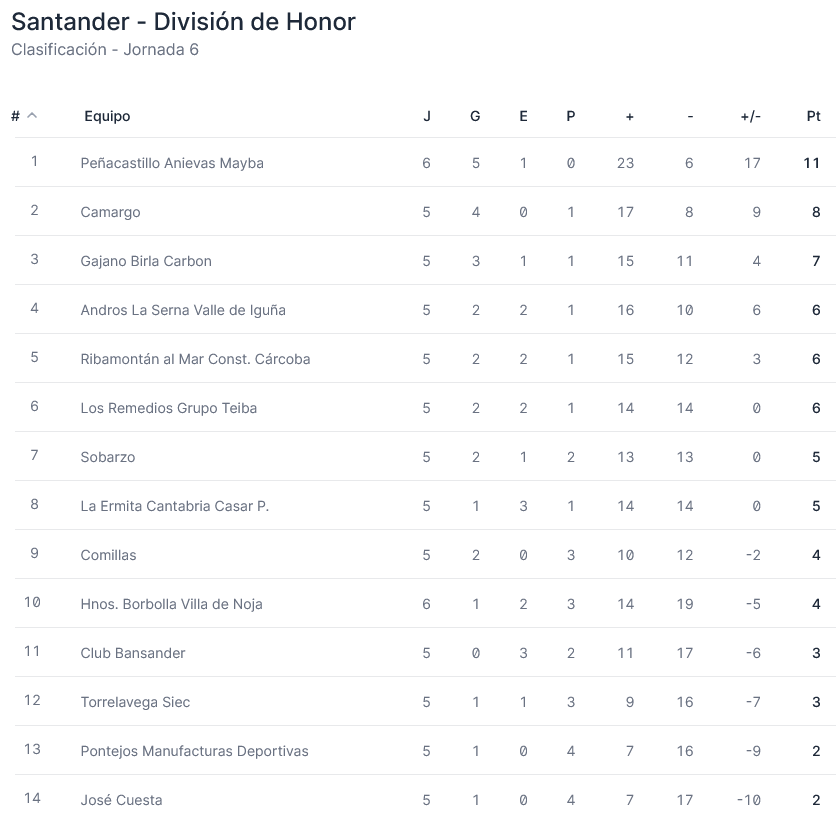This screenshot has height=820, width=836.
Task: Sort by the J games played column
Action: coord(427,116)
